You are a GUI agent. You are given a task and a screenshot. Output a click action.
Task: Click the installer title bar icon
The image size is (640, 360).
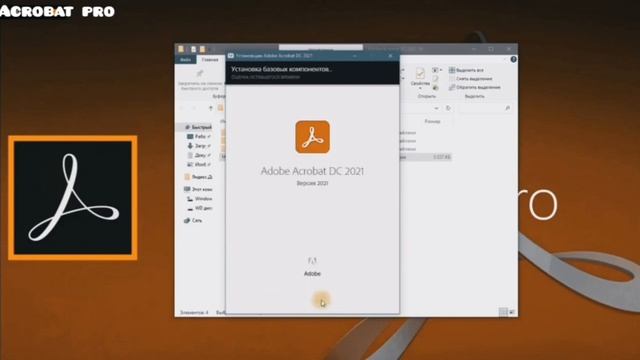tap(231, 56)
